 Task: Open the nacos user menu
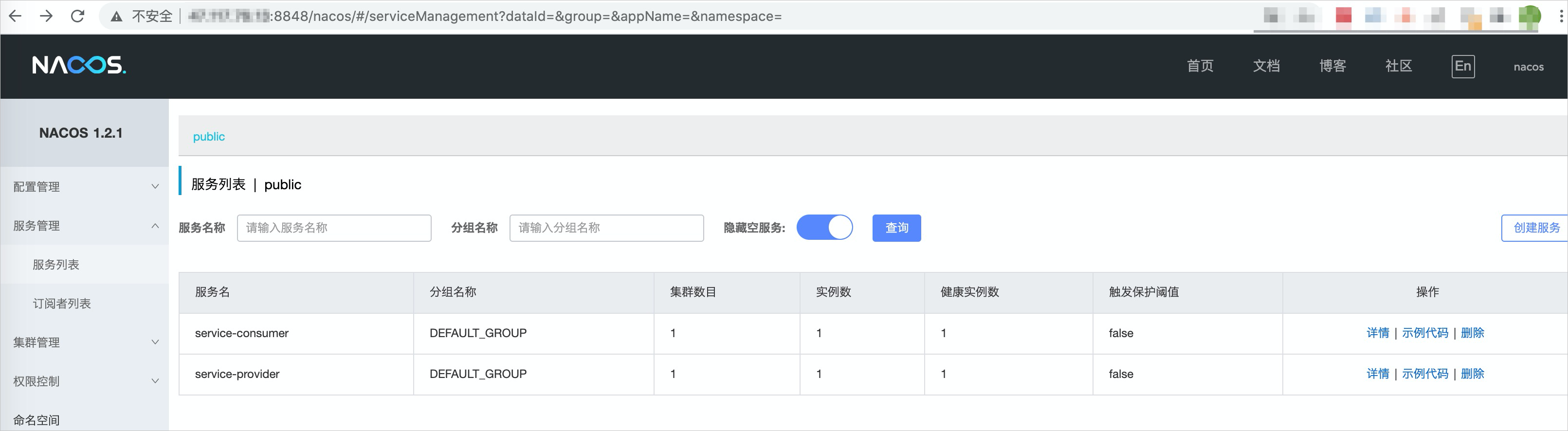tap(1529, 67)
